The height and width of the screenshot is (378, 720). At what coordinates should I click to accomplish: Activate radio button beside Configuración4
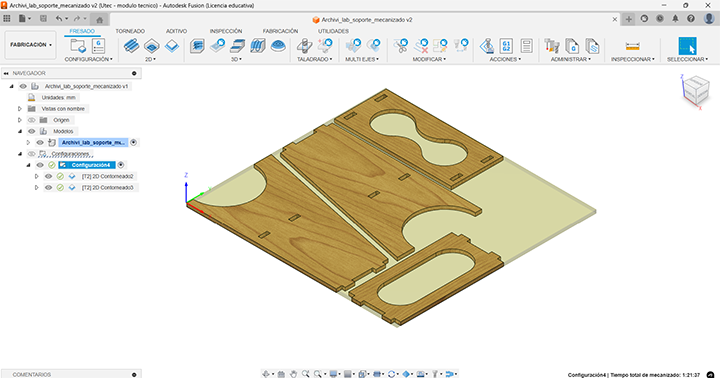click(121, 165)
